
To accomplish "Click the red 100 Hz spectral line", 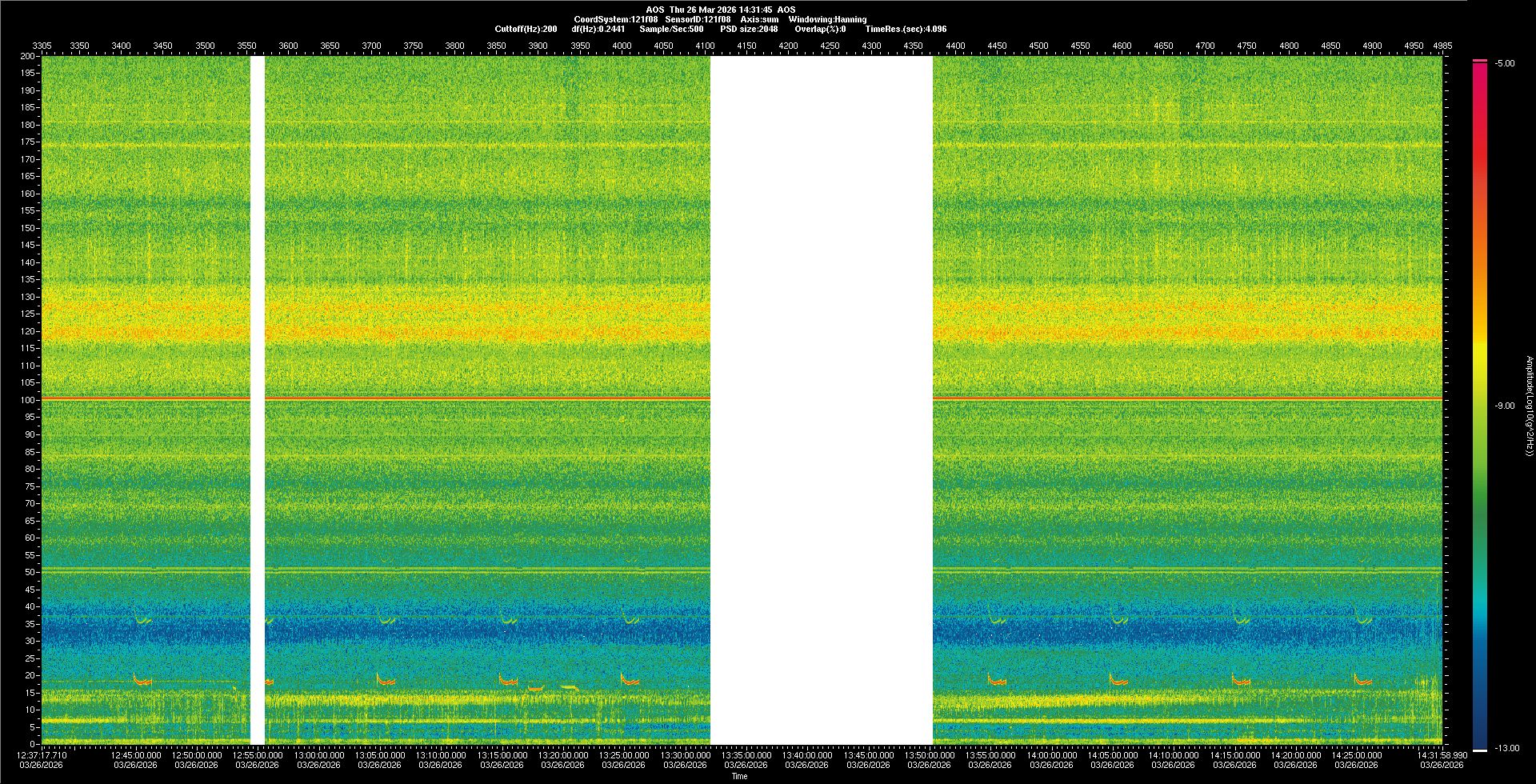I will click(480, 398).
